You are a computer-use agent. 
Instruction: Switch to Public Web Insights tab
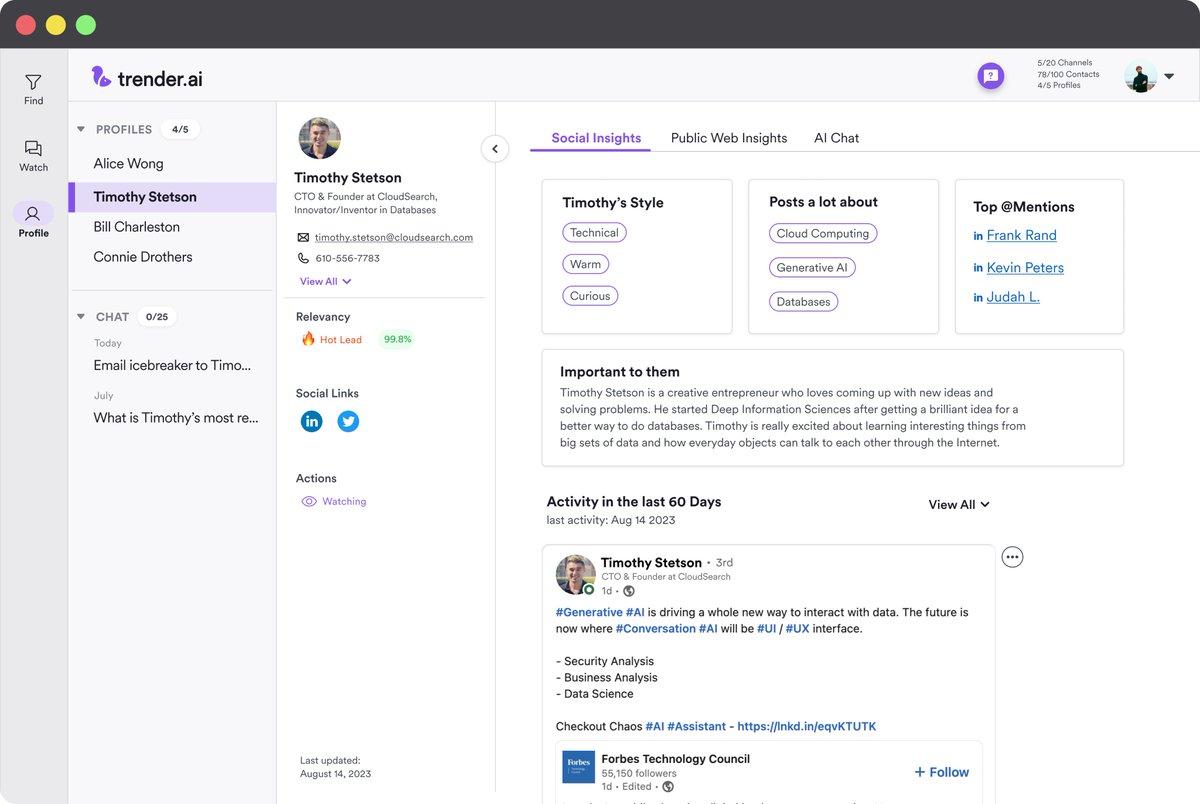coord(729,138)
